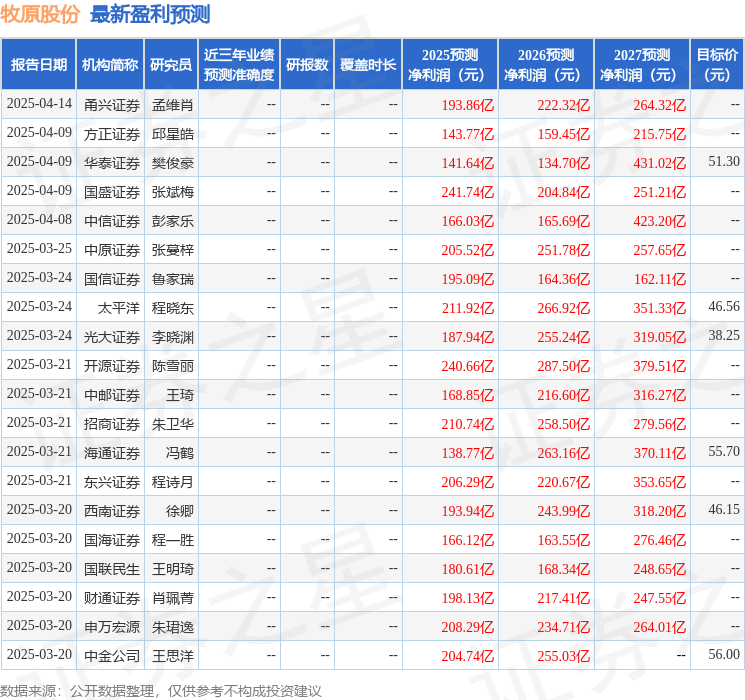The height and width of the screenshot is (700, 745).
Task: Click the 241.74亿 profit value
Action: coord(468,192)
